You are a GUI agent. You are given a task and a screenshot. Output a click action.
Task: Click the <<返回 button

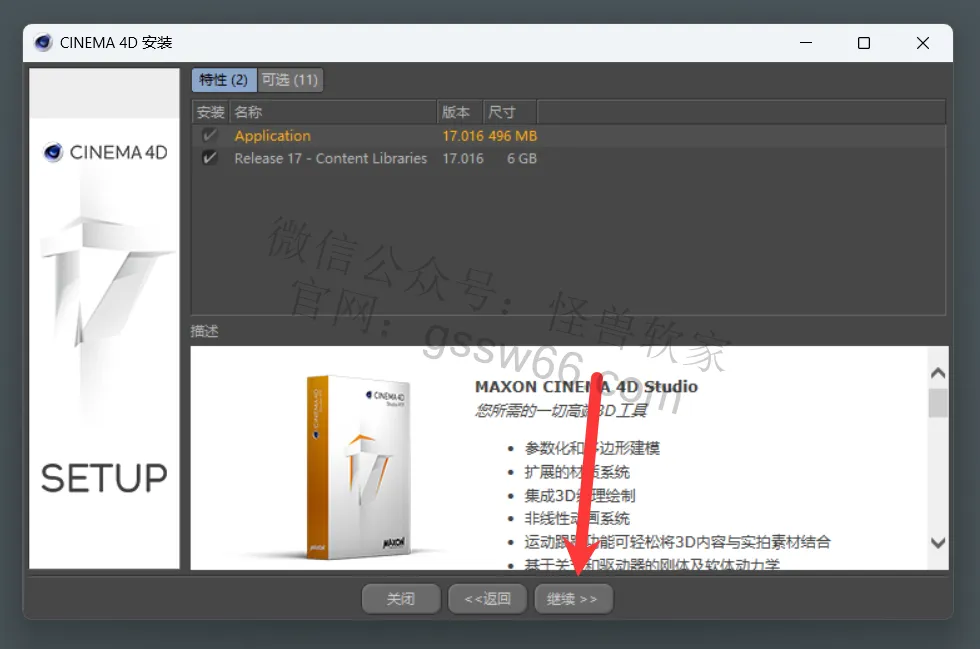tap(487, 599)
